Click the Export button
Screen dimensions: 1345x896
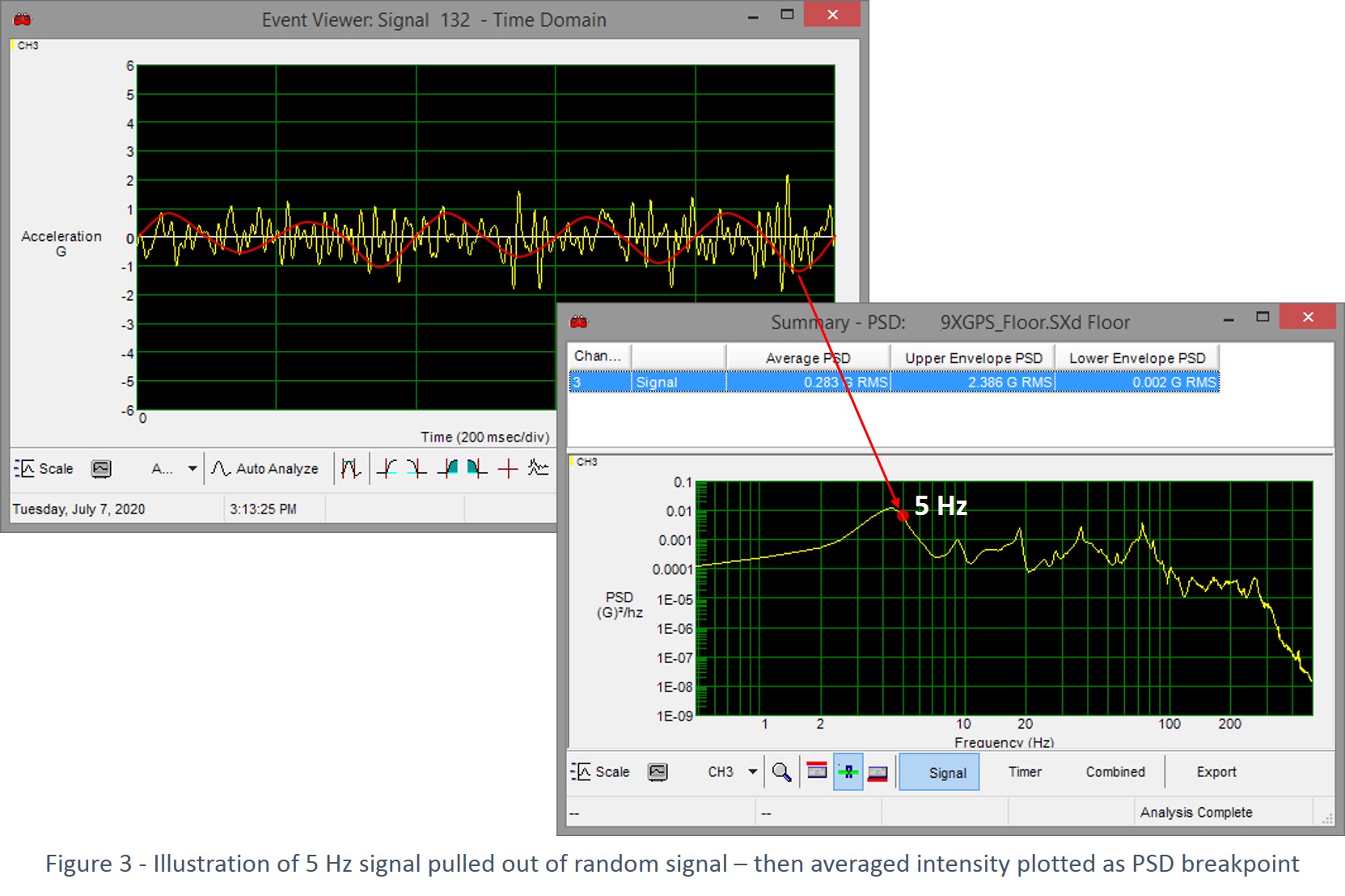pos(1216,772)
